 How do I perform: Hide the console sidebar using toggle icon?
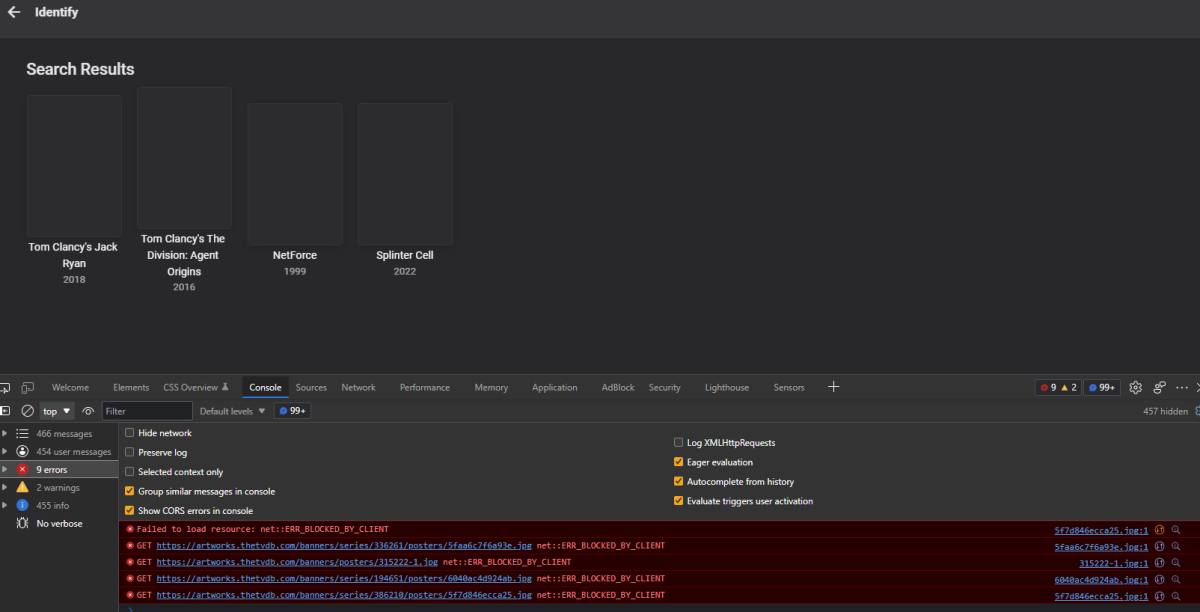(5, 411)
